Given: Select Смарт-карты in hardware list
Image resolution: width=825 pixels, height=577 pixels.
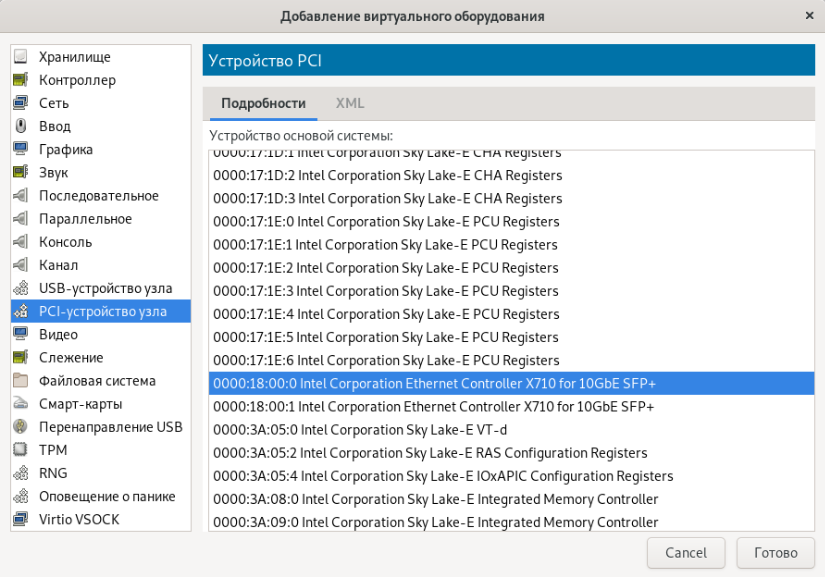Looking at the screenshot, I should pos(80,404).
